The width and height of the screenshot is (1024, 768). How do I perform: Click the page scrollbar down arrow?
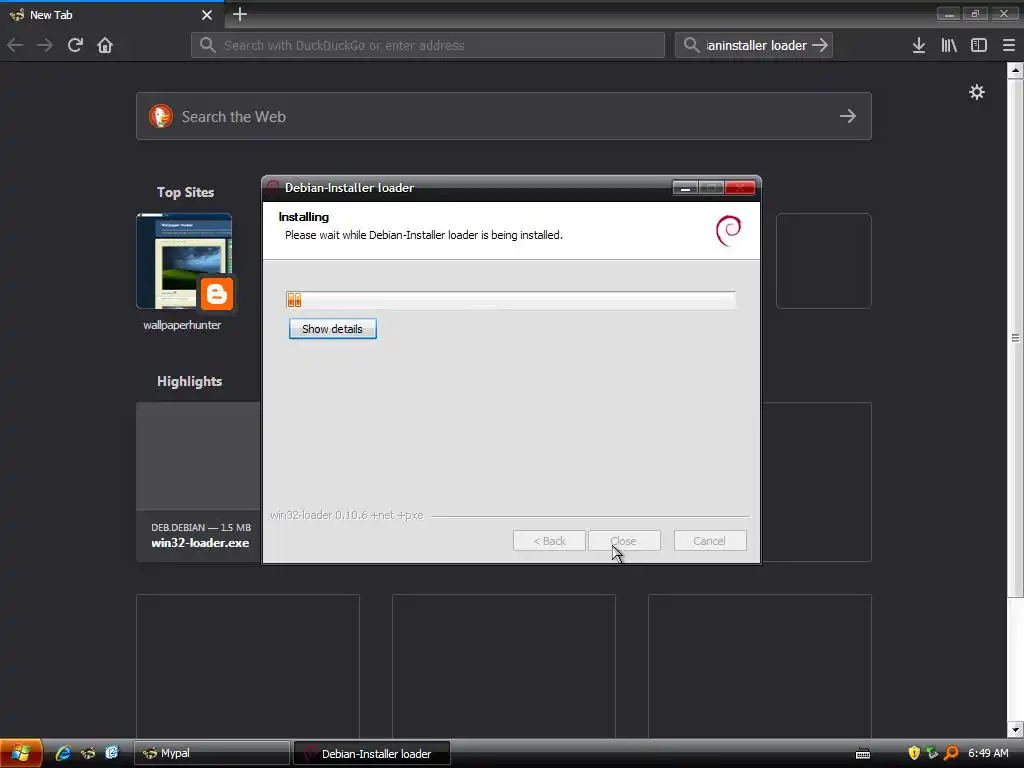tap(1015, 729)
